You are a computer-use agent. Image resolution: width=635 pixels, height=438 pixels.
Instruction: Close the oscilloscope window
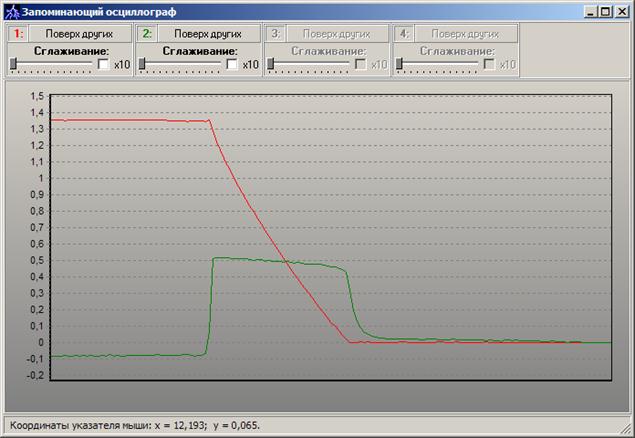pos(622,12)
